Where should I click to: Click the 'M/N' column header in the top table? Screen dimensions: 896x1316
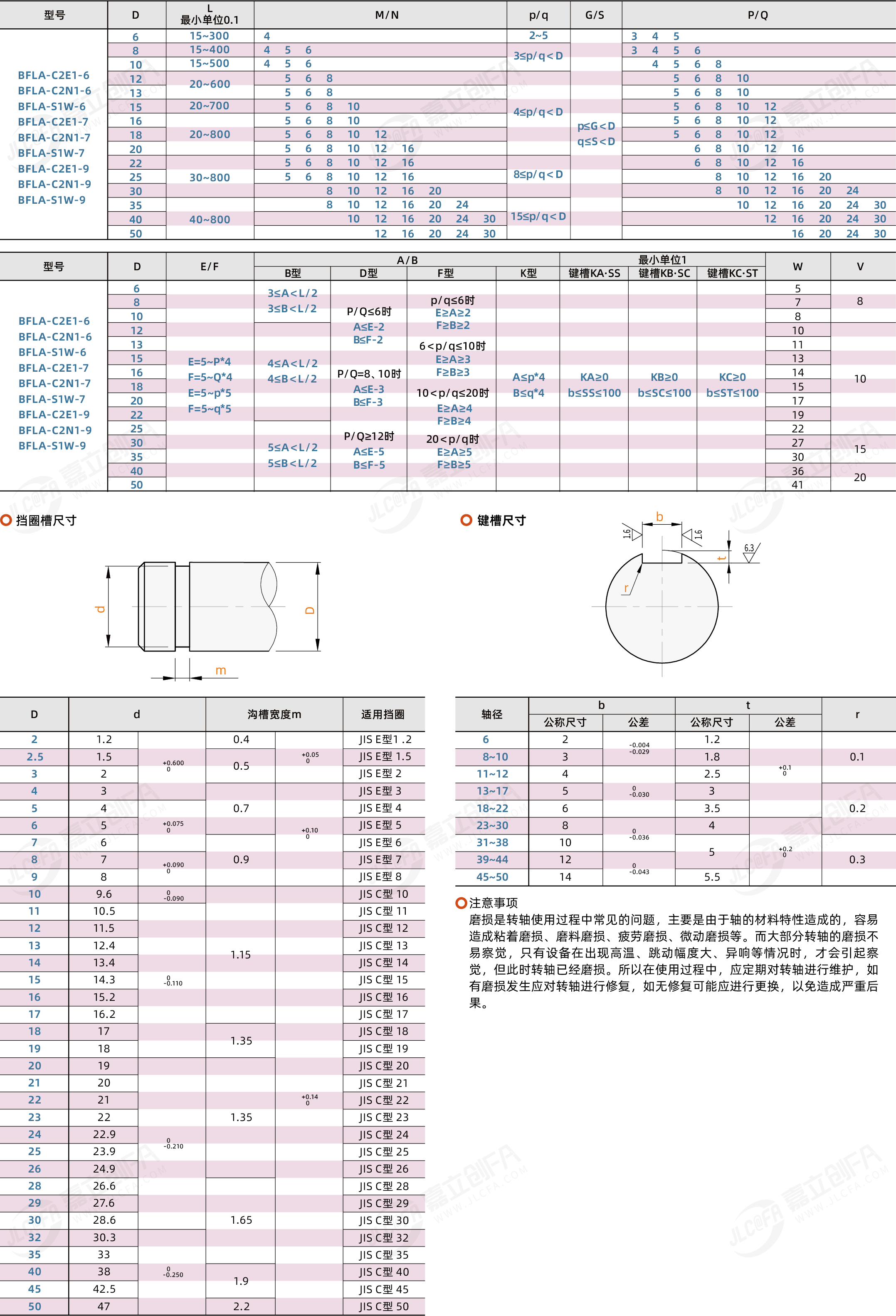387,15
